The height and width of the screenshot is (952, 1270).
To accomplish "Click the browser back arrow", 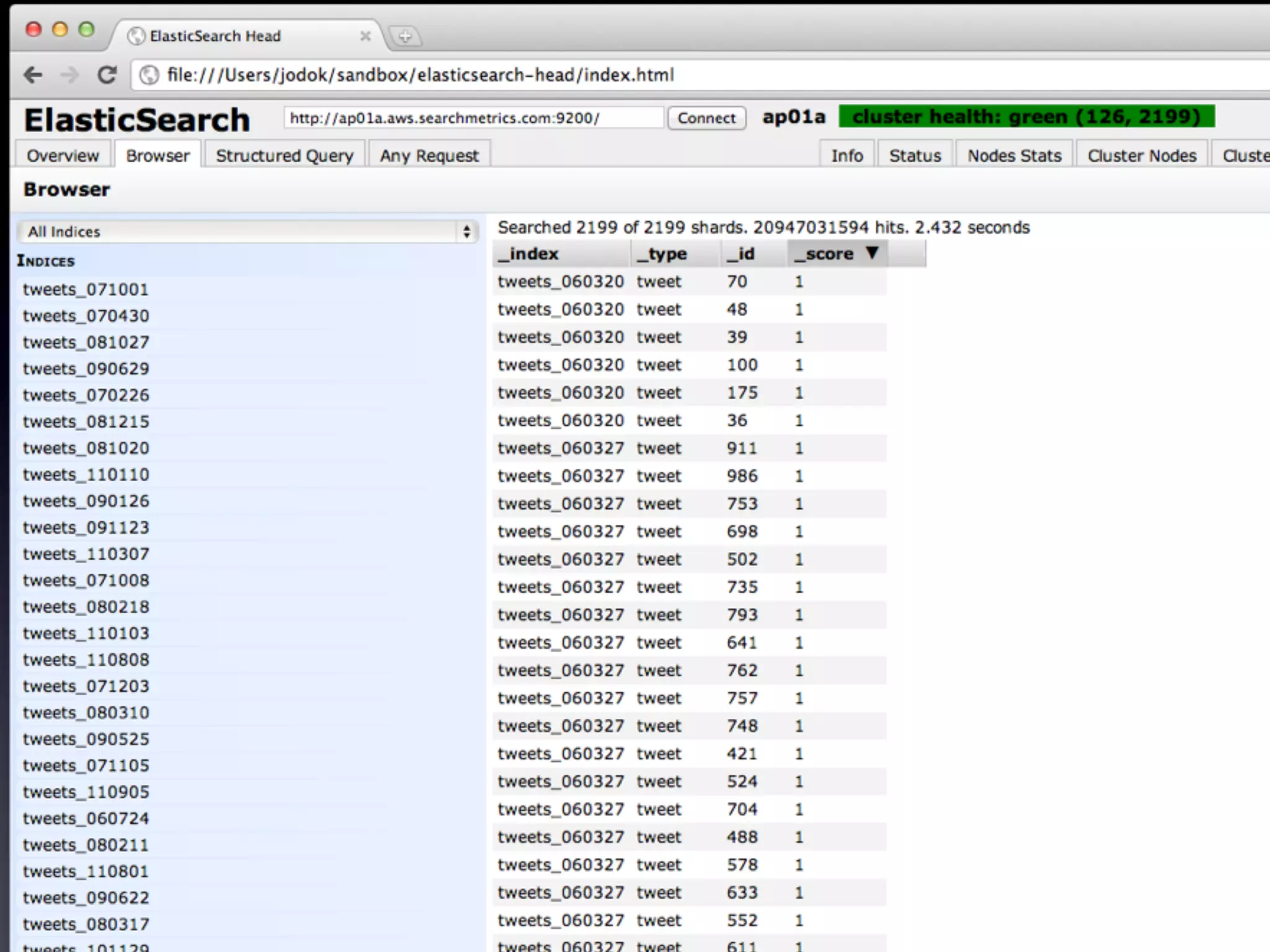I will pyautogui.click(x=33, y=76).
